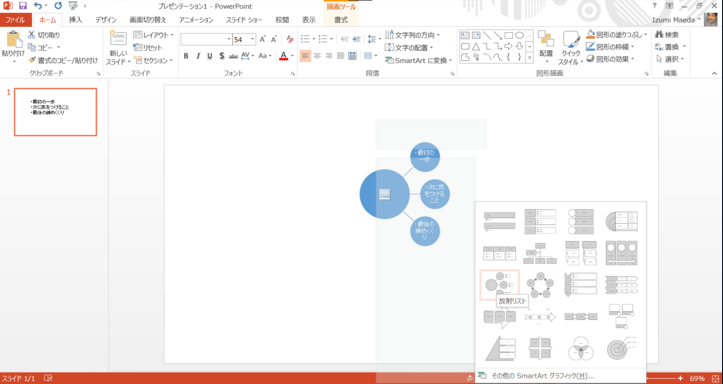Toggle Underline formatting
This screenshot has width=723, height=384.
[209, 56]
